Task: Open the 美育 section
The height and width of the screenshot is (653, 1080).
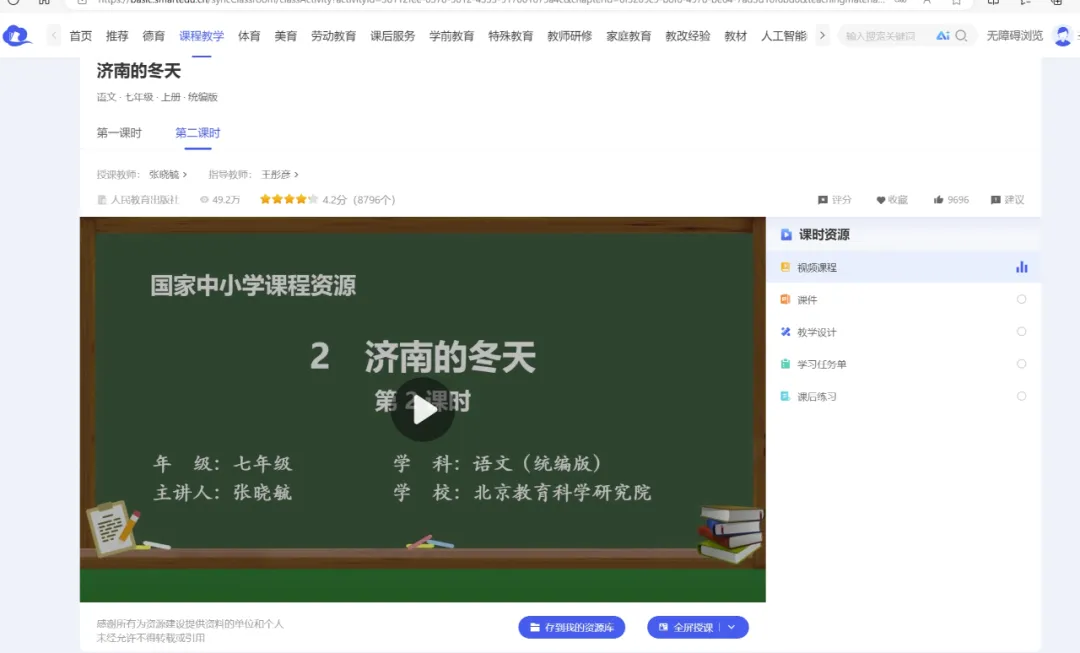Action: 286,36
